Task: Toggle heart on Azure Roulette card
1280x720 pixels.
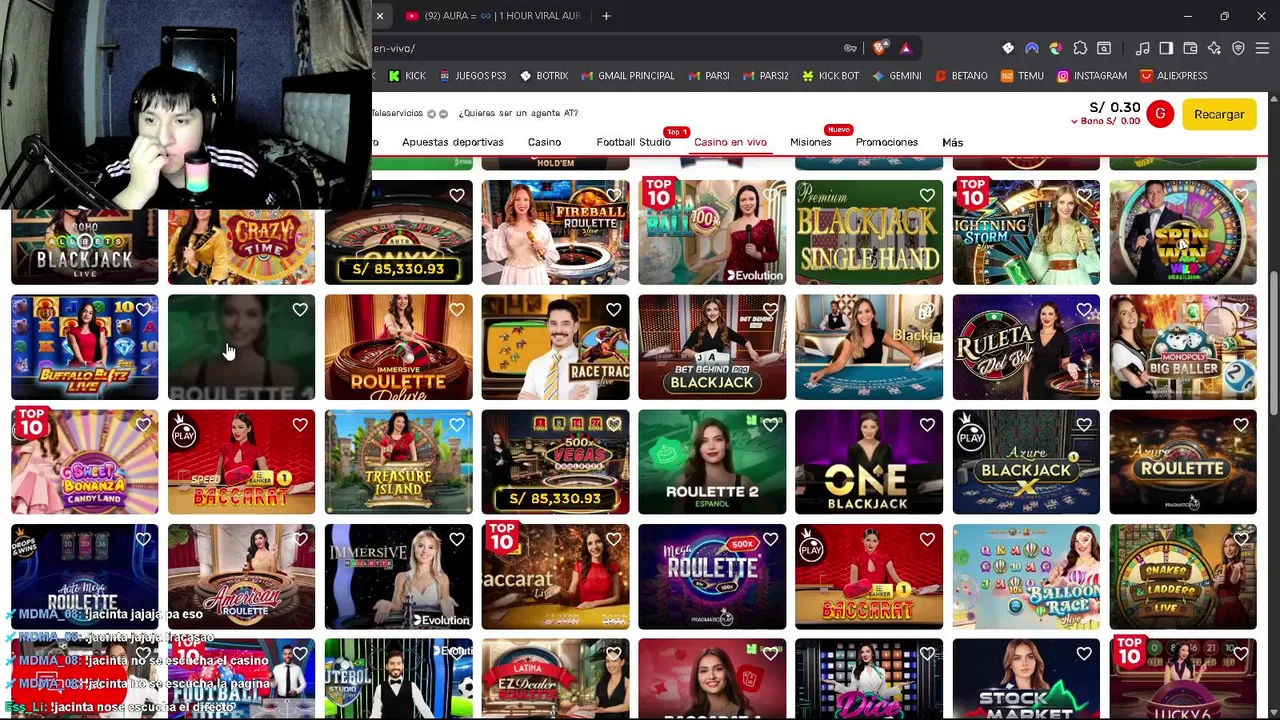Action: click(x=1241, y=425)
